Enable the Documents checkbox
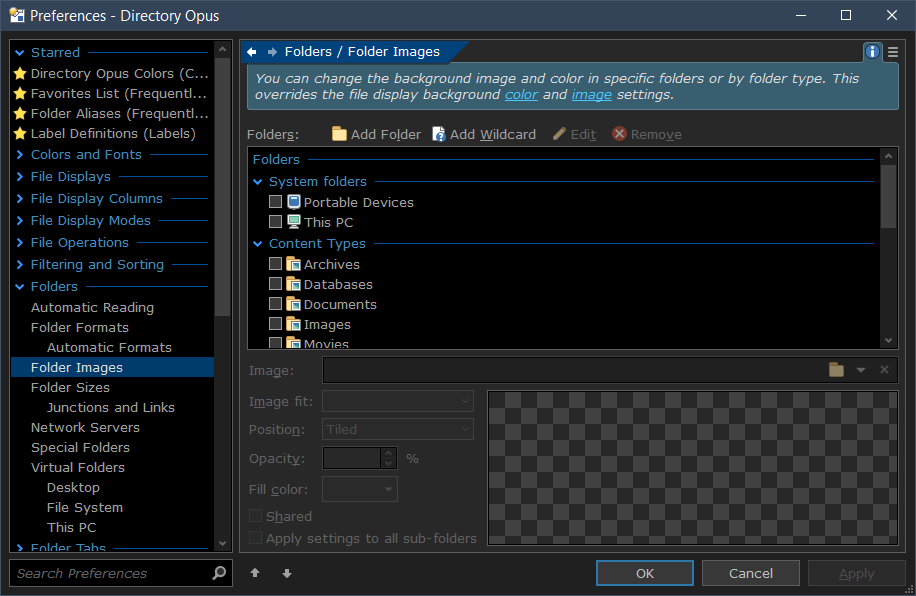 (x=276, y=304)
